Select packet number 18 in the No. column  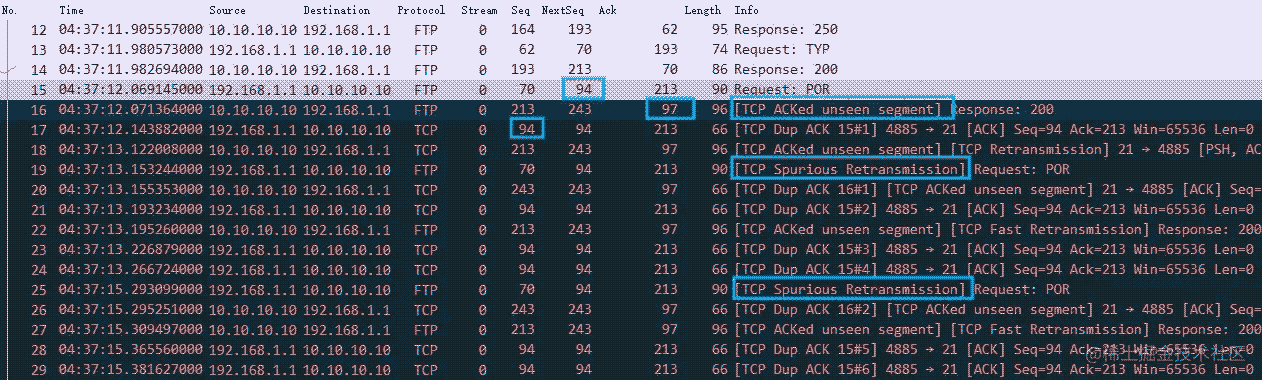39,150
